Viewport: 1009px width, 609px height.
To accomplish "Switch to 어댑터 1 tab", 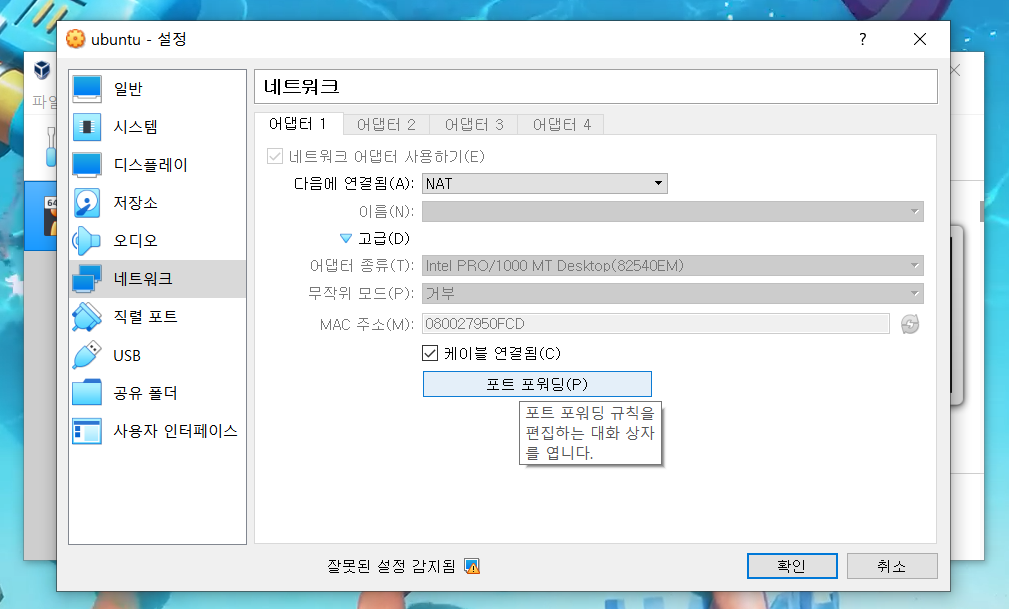I will point(297,124).
